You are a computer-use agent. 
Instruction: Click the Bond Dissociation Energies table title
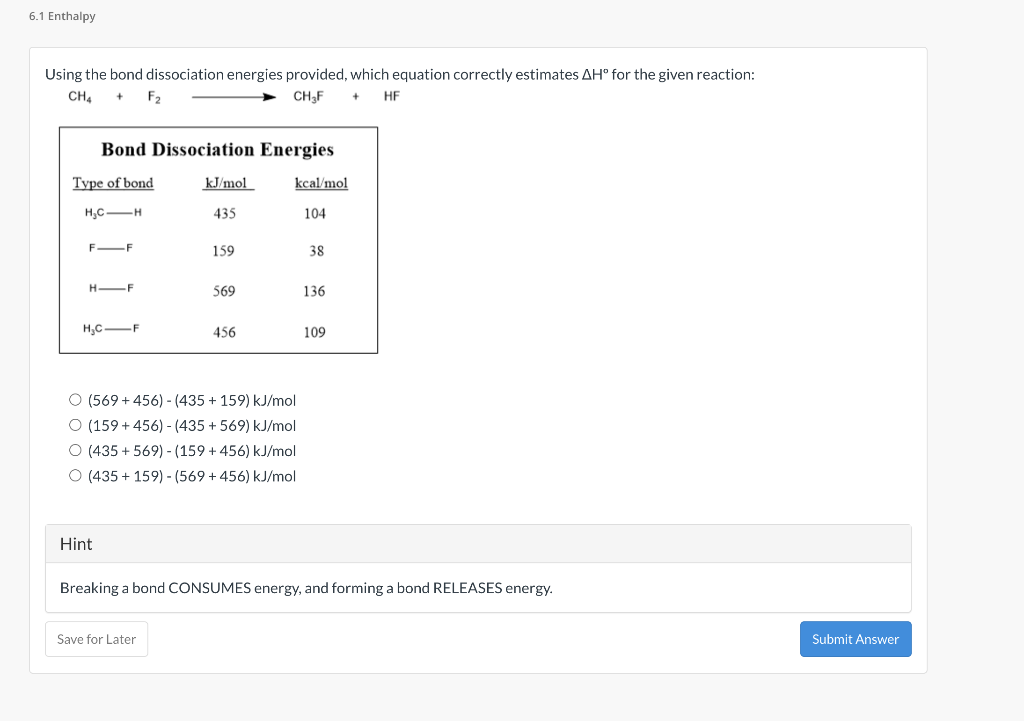(218, 149)
